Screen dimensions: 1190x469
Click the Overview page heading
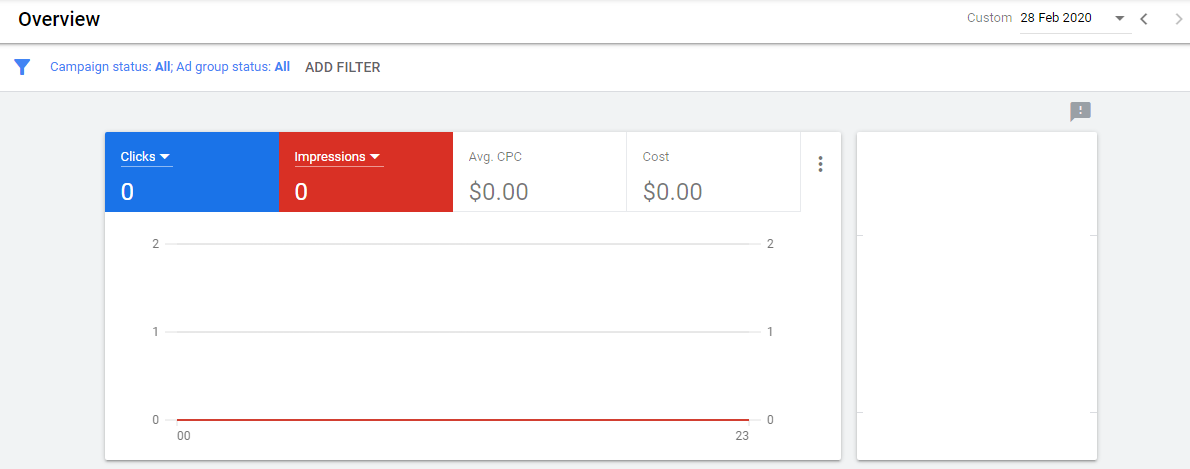pos(59,19)
